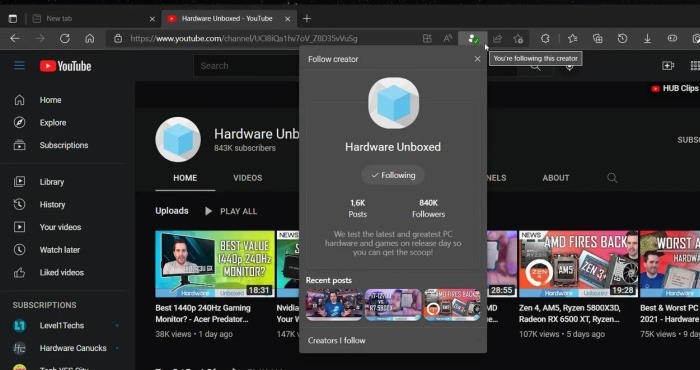Open the Favorites list icon
Viewport: 700px width, 370px height.
(x=573, y=39)
